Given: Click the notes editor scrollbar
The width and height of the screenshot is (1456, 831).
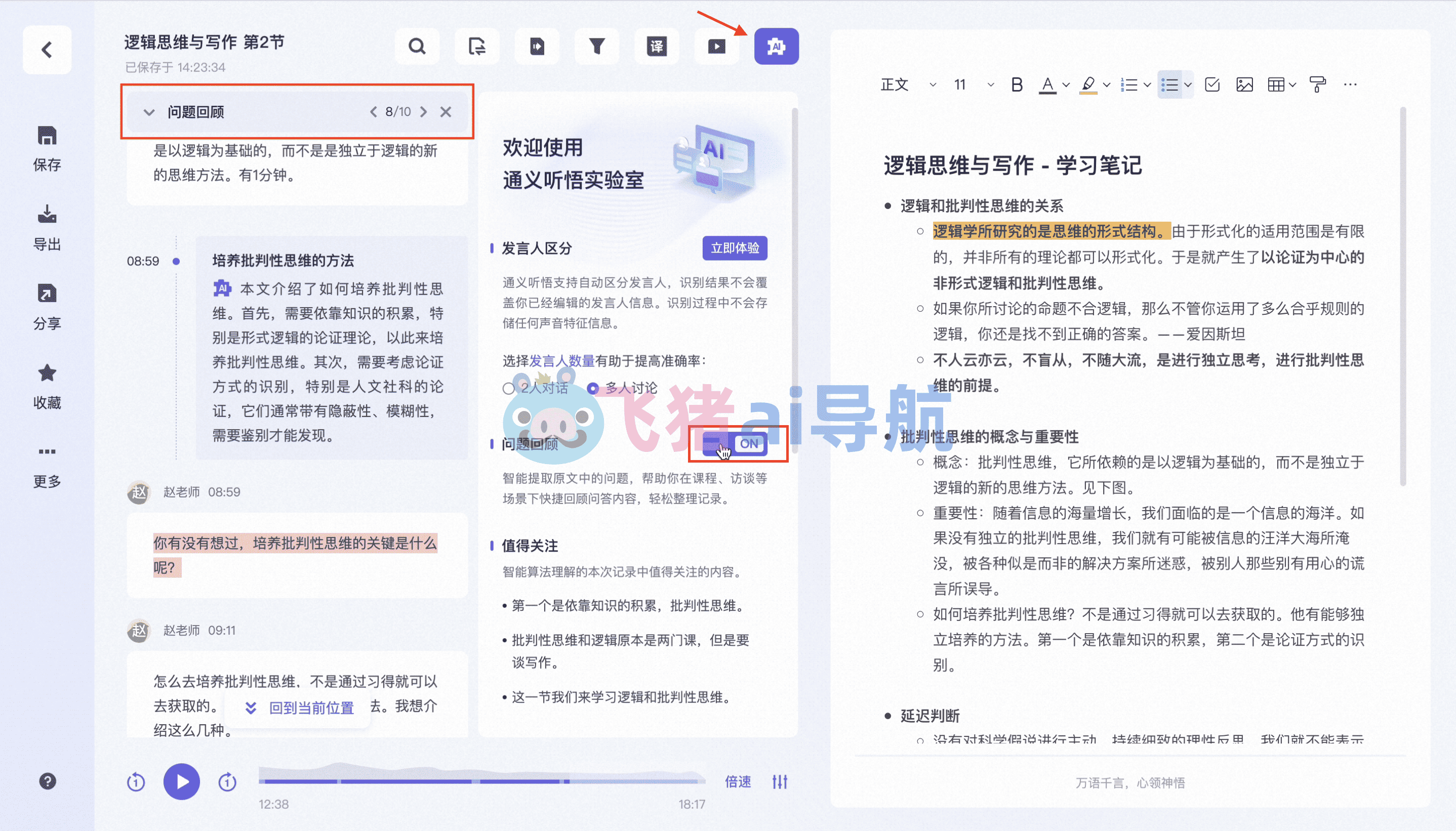Looking at the screenshot, I should pos(1402,297).
